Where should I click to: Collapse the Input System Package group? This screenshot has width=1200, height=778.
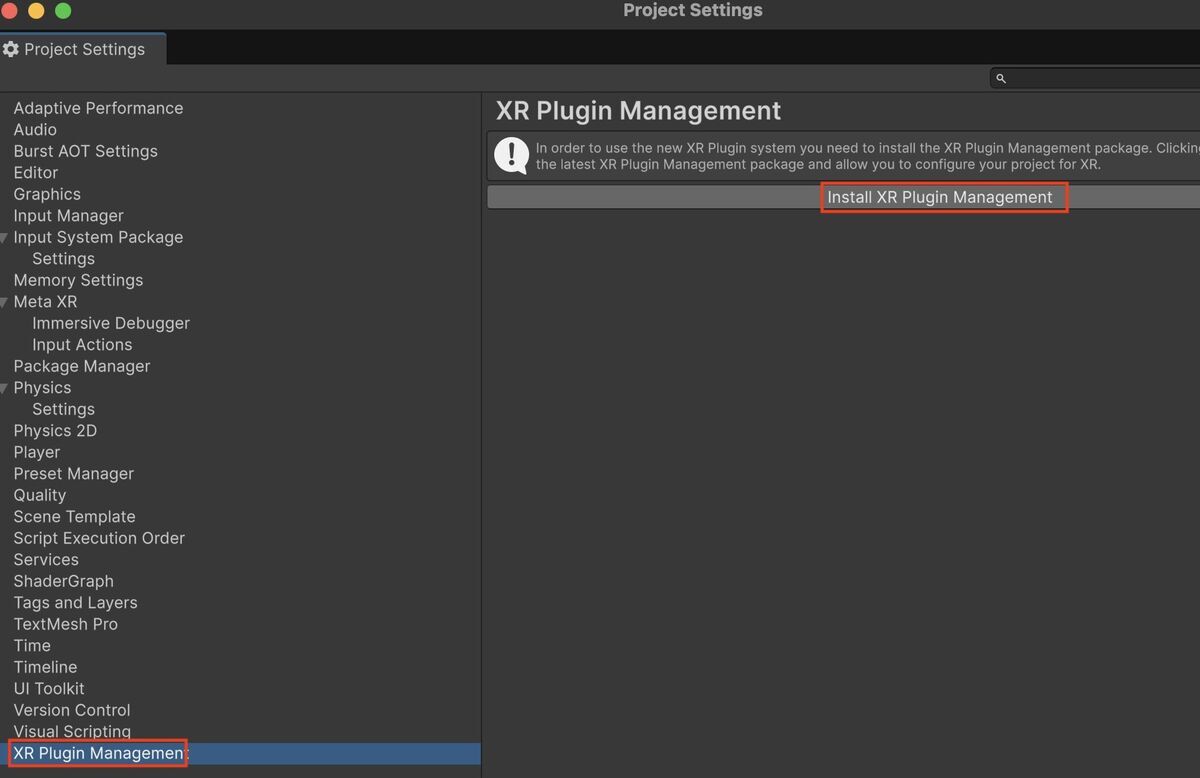[5, 237]
